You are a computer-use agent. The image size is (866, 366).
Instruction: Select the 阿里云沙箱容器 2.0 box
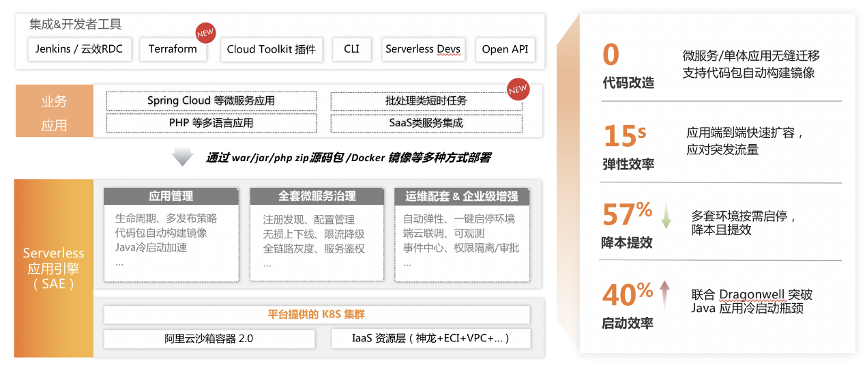209,338
